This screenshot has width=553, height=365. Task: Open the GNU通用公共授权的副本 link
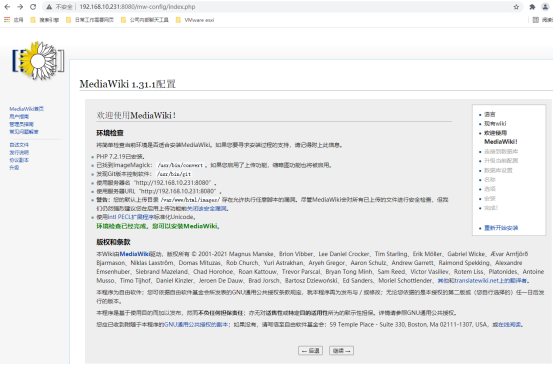[x=196, y=324]
